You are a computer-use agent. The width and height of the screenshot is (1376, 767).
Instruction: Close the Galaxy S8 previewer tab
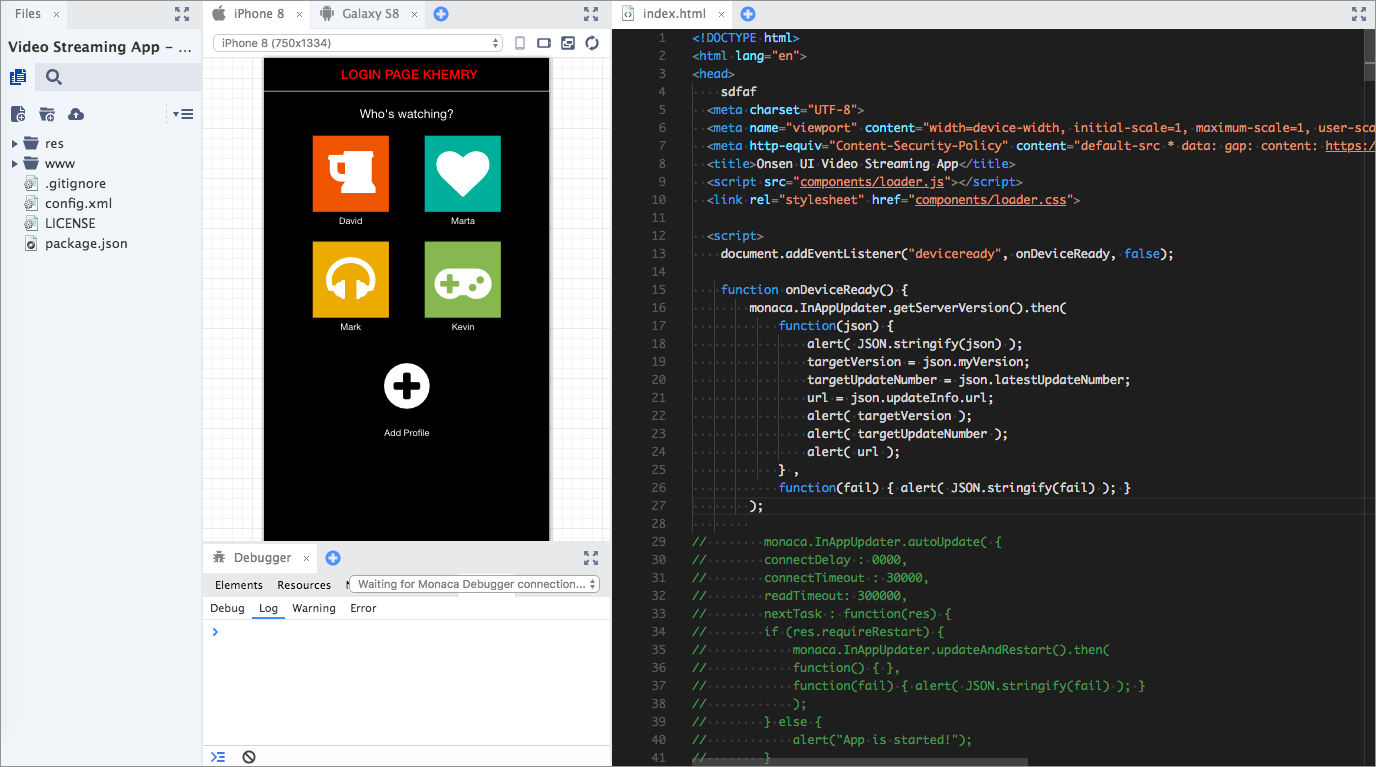pos(414,15)
